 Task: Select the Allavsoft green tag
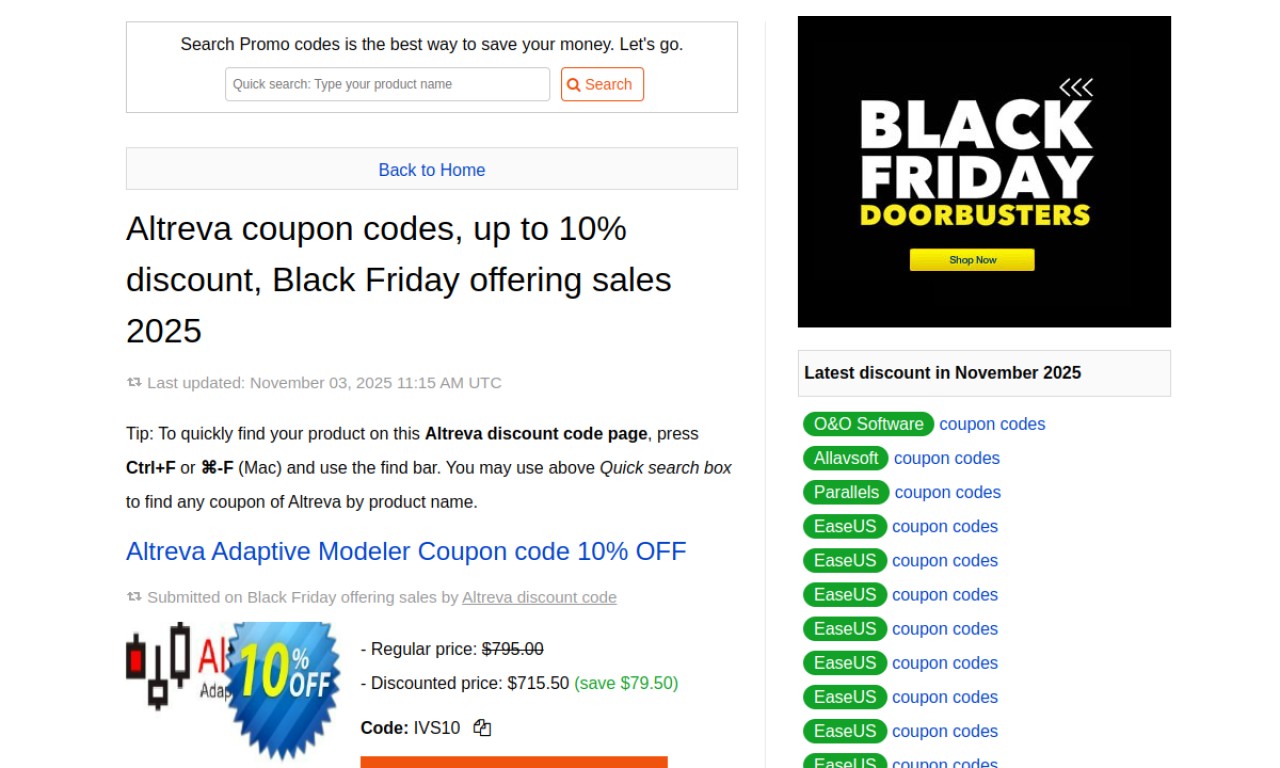point(845,458)
